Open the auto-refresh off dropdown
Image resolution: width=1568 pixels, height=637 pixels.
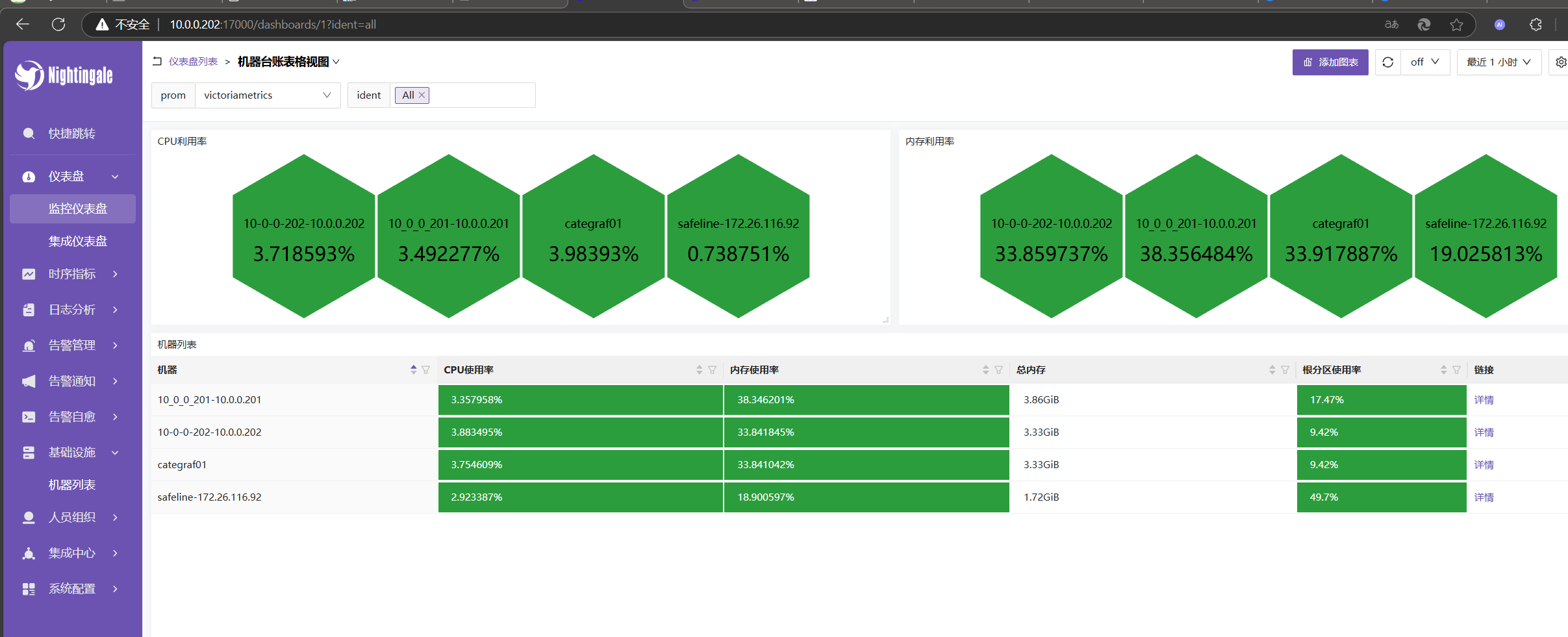1425,62
